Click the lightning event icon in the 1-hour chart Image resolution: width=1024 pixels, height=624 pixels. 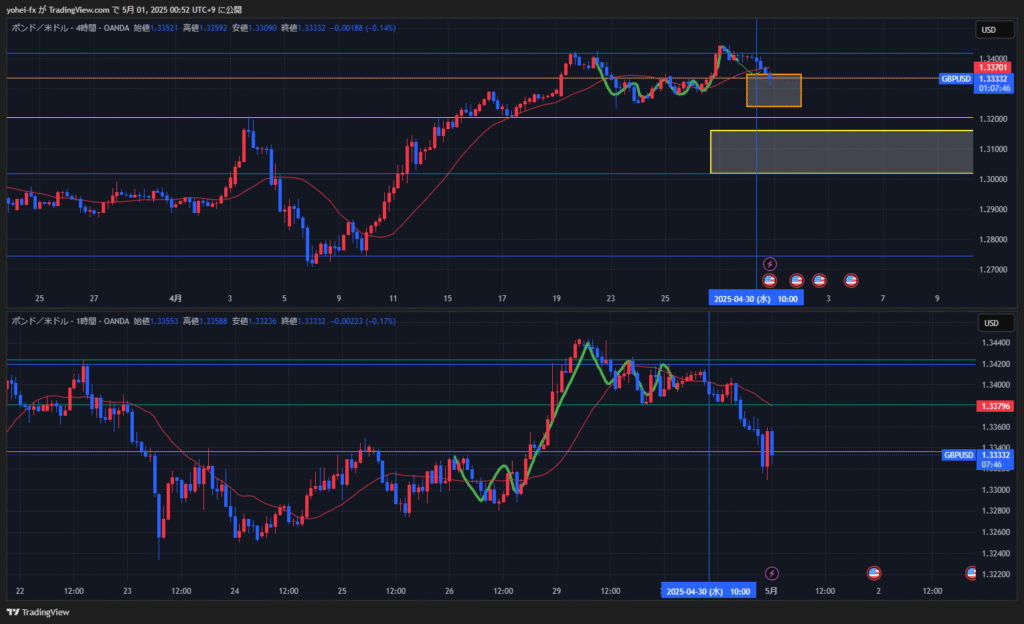[x=771, y=573]
